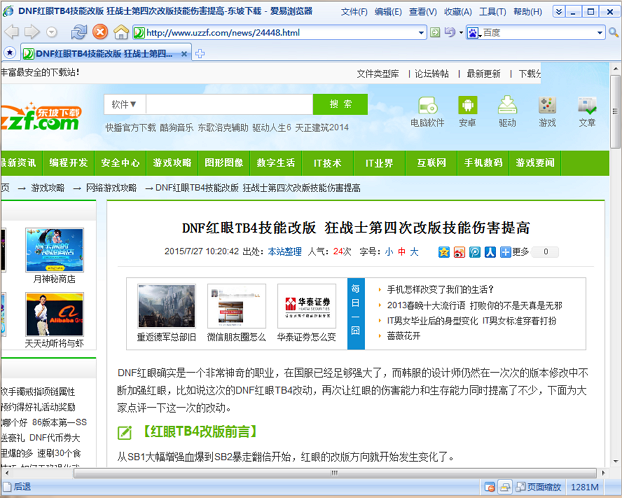Select the IT技术 navigation tab

[x=327, y=163]
